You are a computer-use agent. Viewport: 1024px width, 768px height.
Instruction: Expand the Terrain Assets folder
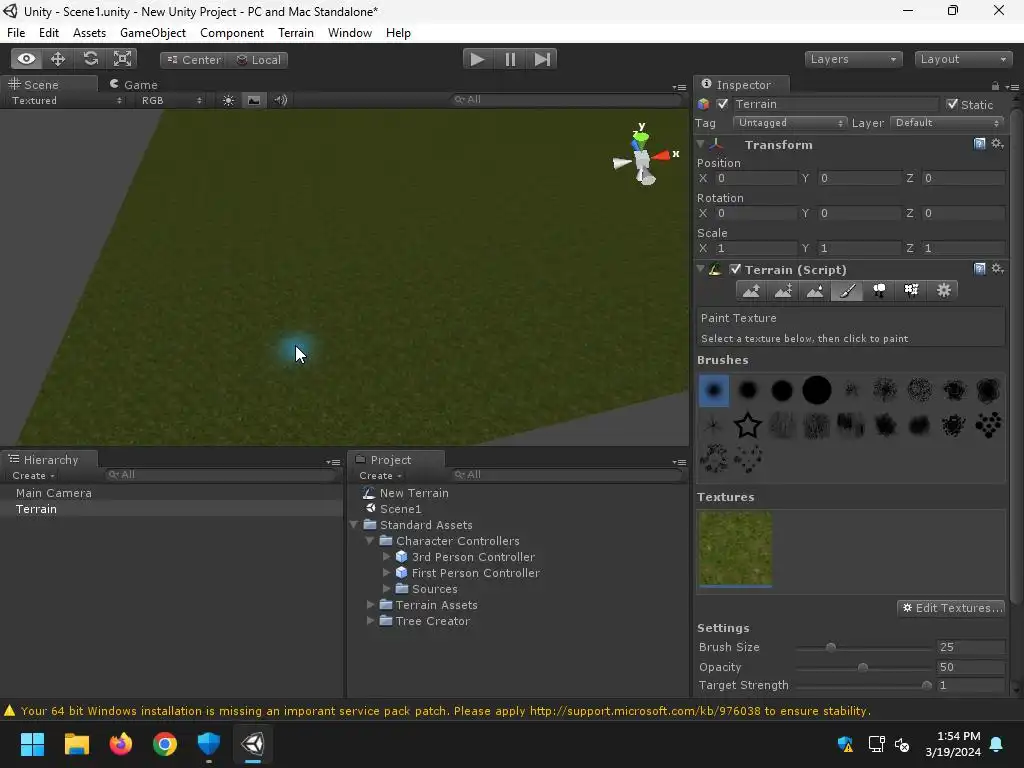[x=370, y=605]
